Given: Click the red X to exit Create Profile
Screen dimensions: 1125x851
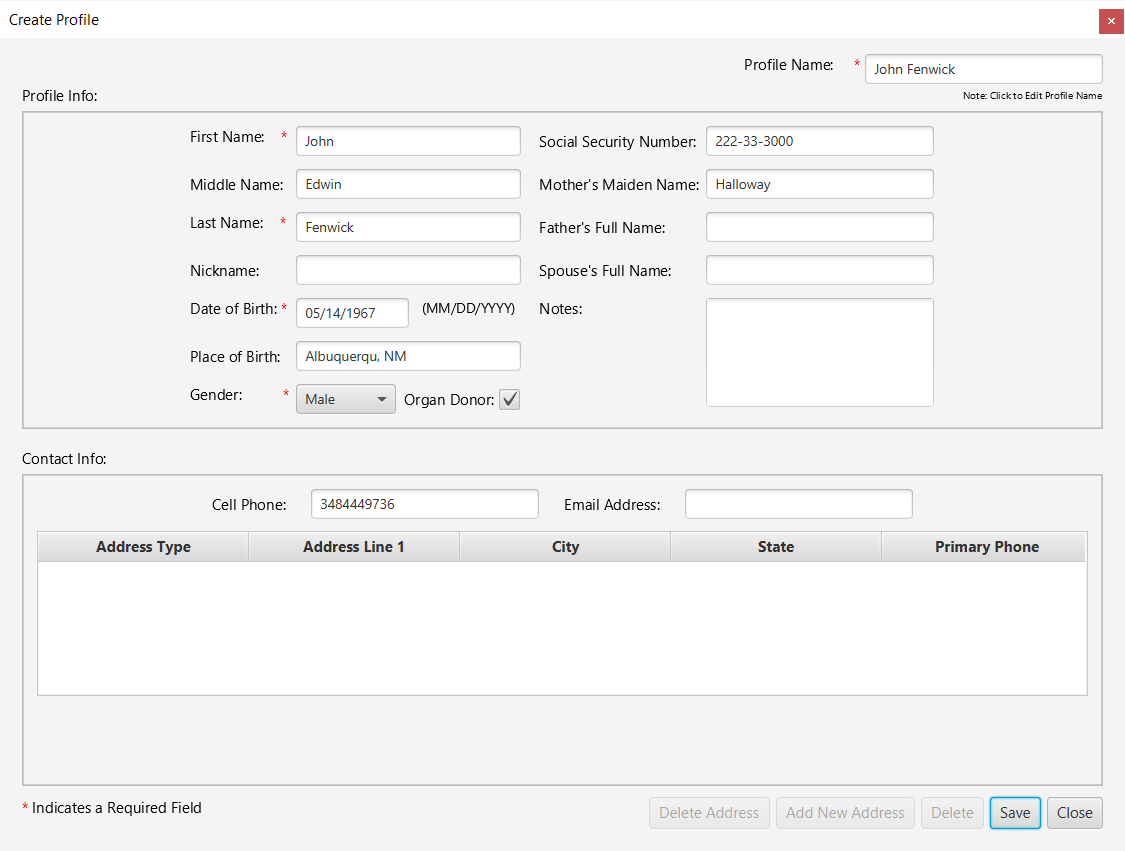Looking at the screenshot, I should [1110, 20].
